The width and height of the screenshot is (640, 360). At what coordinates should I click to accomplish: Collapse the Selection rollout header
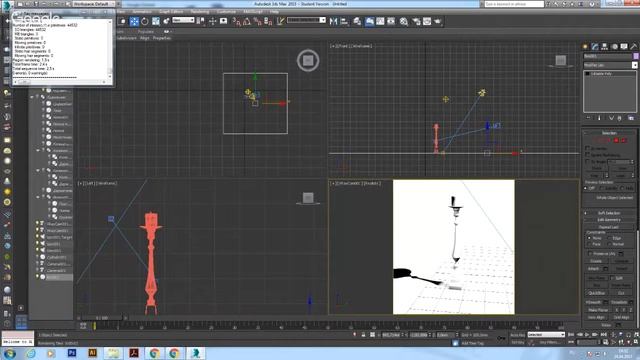coord(609,133)
